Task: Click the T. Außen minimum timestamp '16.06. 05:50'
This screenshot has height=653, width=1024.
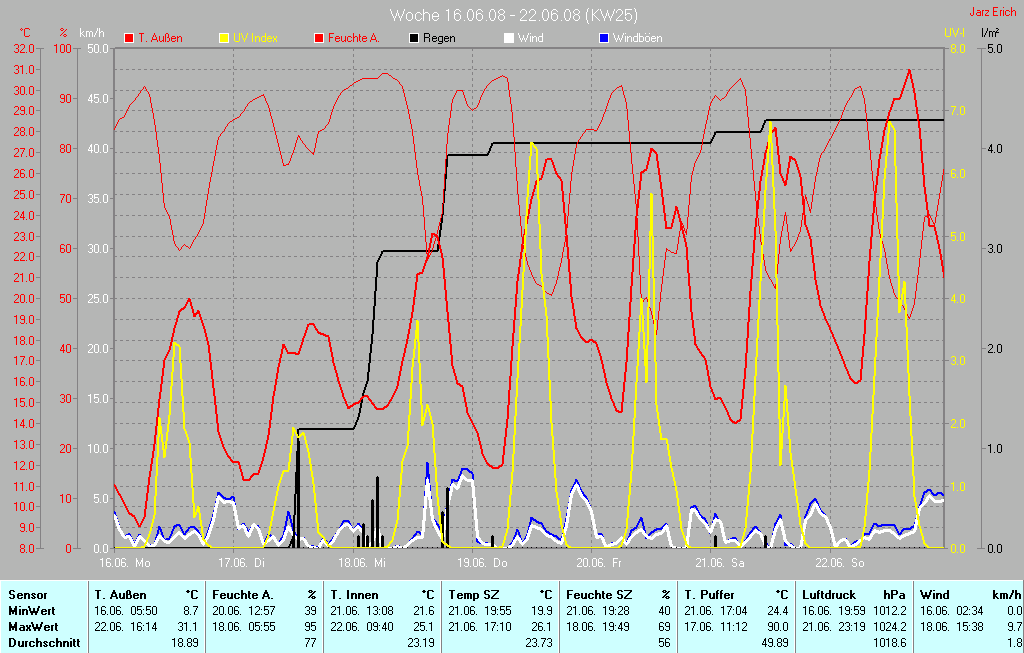Action: click(125, 611)
